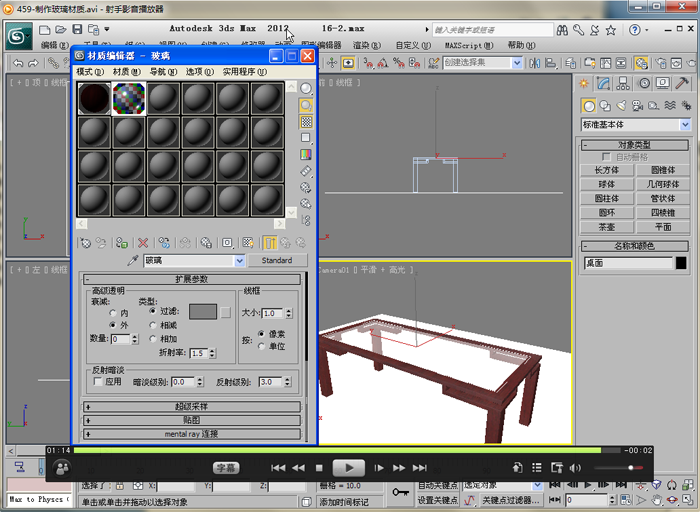Screen dimensions: 700x512
Task: Select the wire Pixels radio button
Action: coord(262,334)
